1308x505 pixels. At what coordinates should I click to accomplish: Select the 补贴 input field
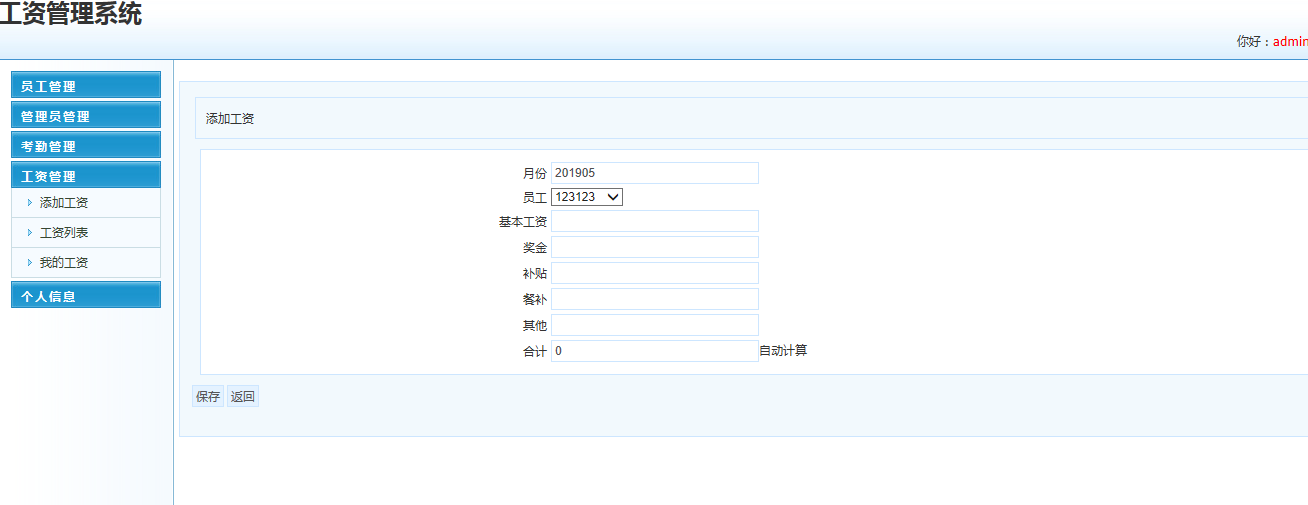click(655, 273)
